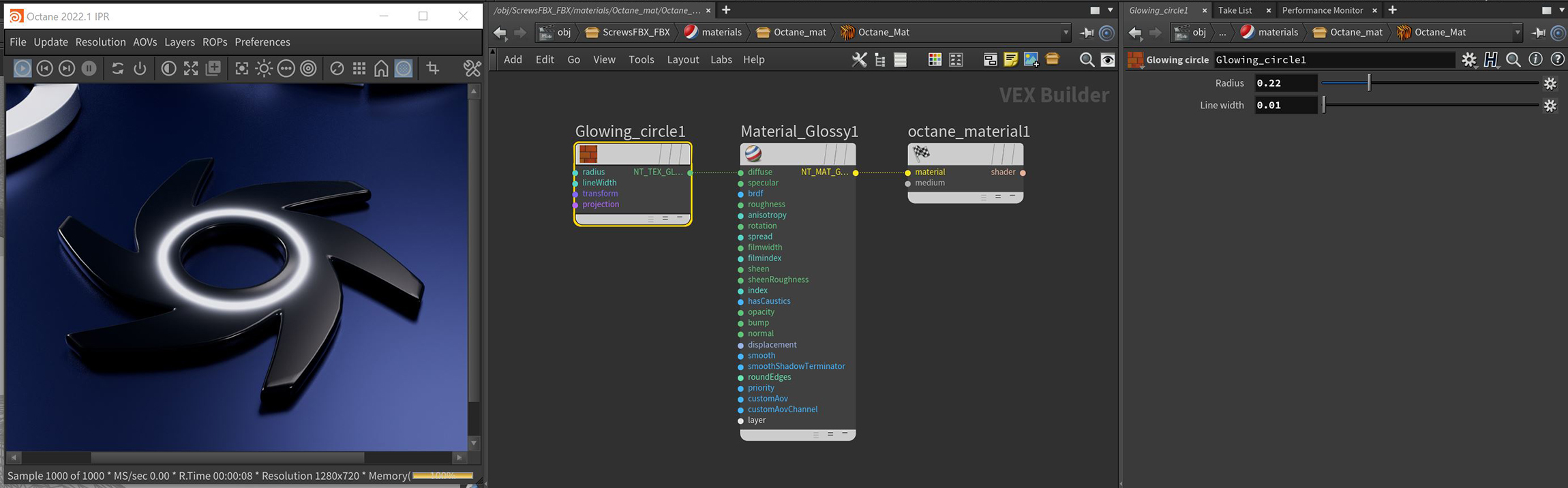The image size is (1568, 488).
Task: Navigate to ScrewsFBX_FBX in the path bar
Action: [635, 33]
